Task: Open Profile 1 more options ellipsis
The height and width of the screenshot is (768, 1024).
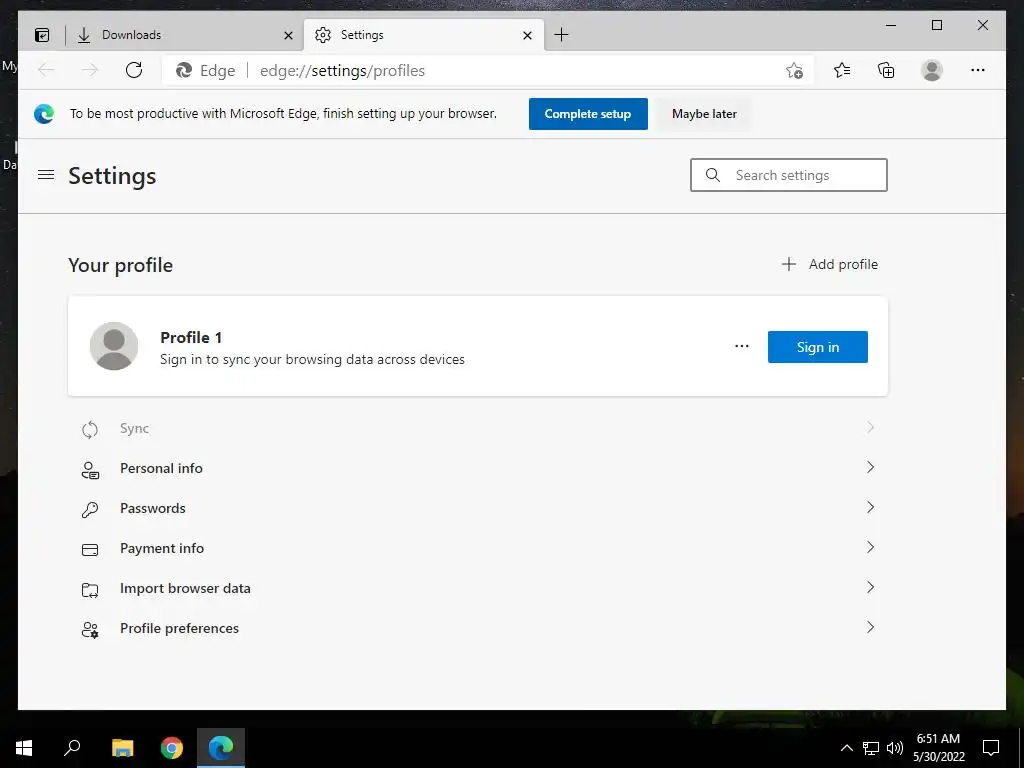Action: click(x=742, y=346)
